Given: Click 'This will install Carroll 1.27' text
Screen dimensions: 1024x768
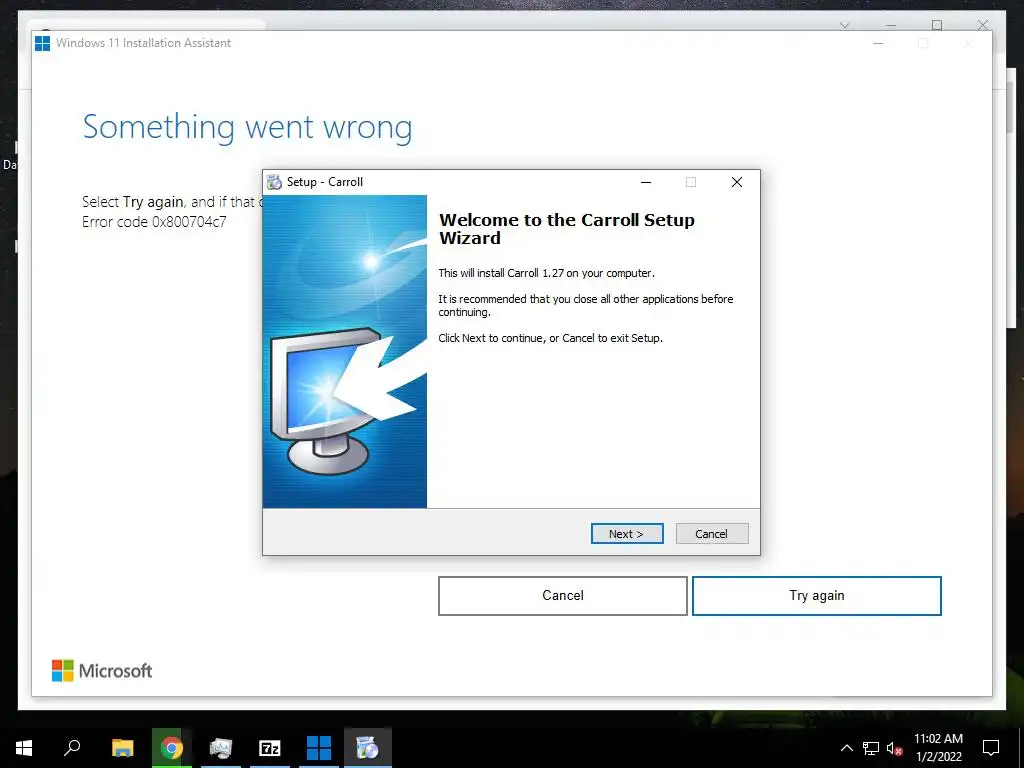Looking at the screenshot, I should (546, 273).
